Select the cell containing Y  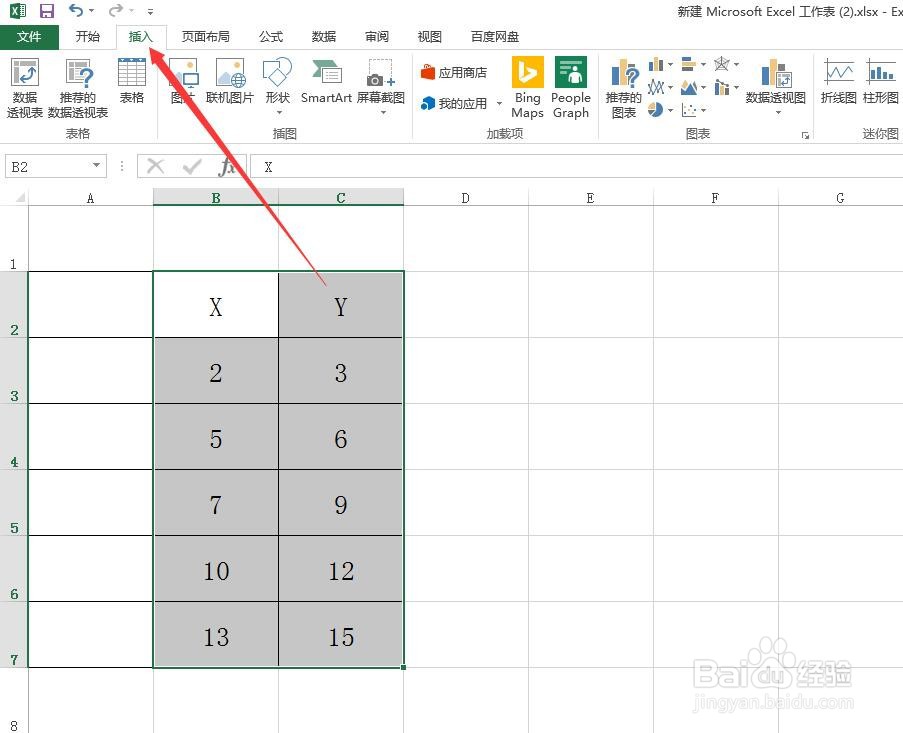tap(341, 305)
